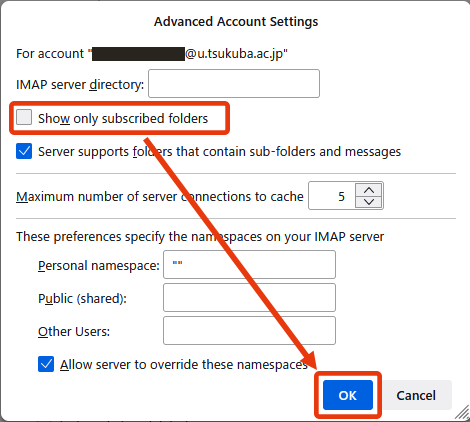The height and width of the screenshot is (422, 470).
Task: Click the maximum connections number box
Action: pos(332,196)
